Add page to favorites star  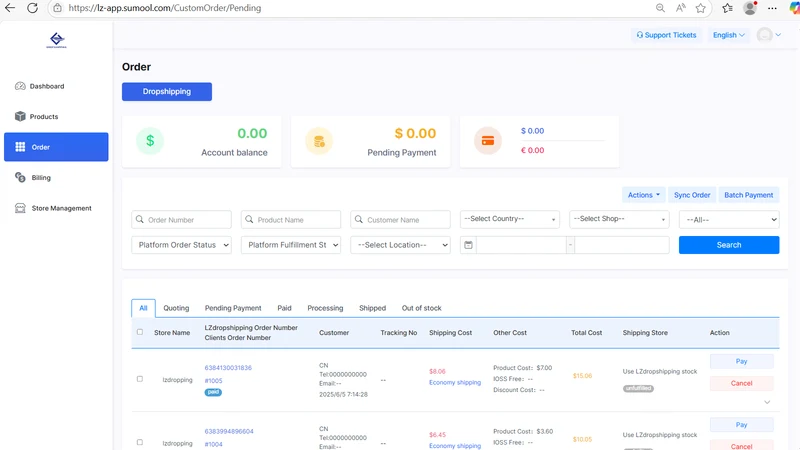(x=701, y=8)
